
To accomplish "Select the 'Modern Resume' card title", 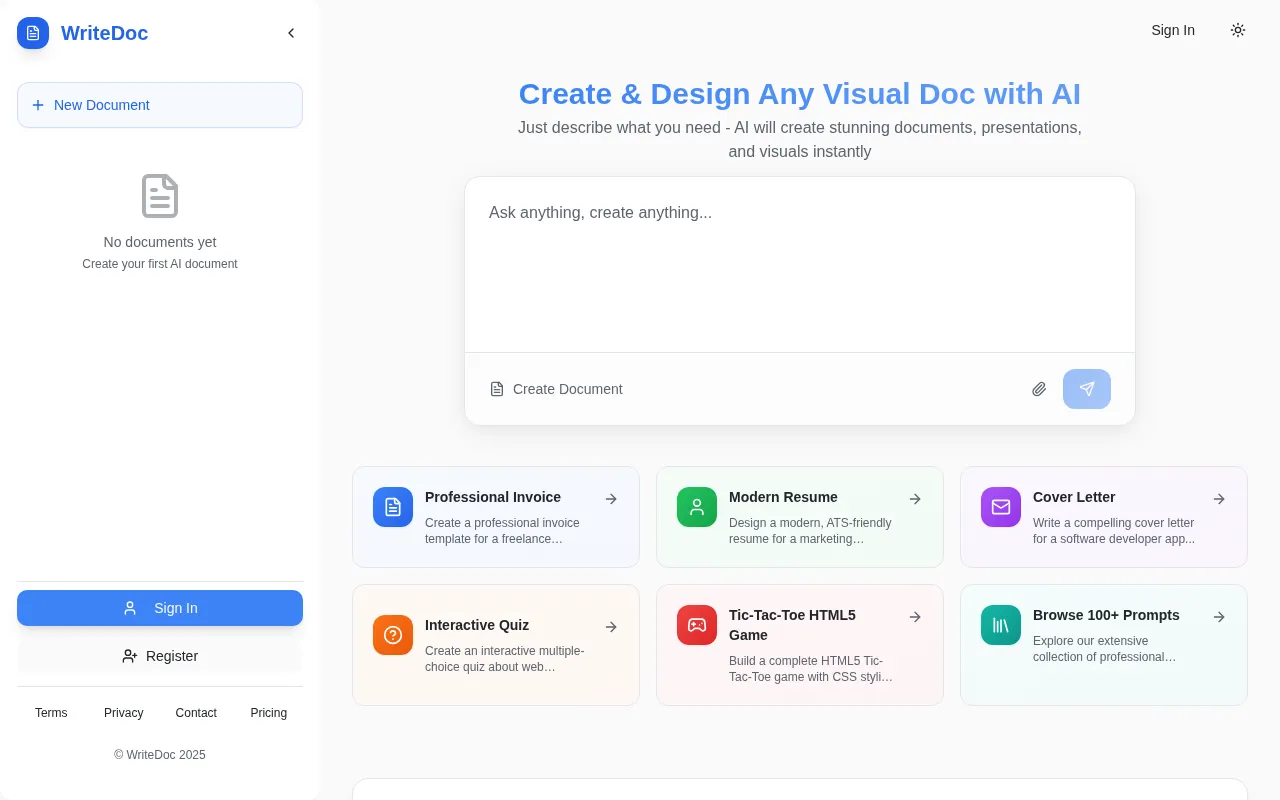I will pos(783,497).
